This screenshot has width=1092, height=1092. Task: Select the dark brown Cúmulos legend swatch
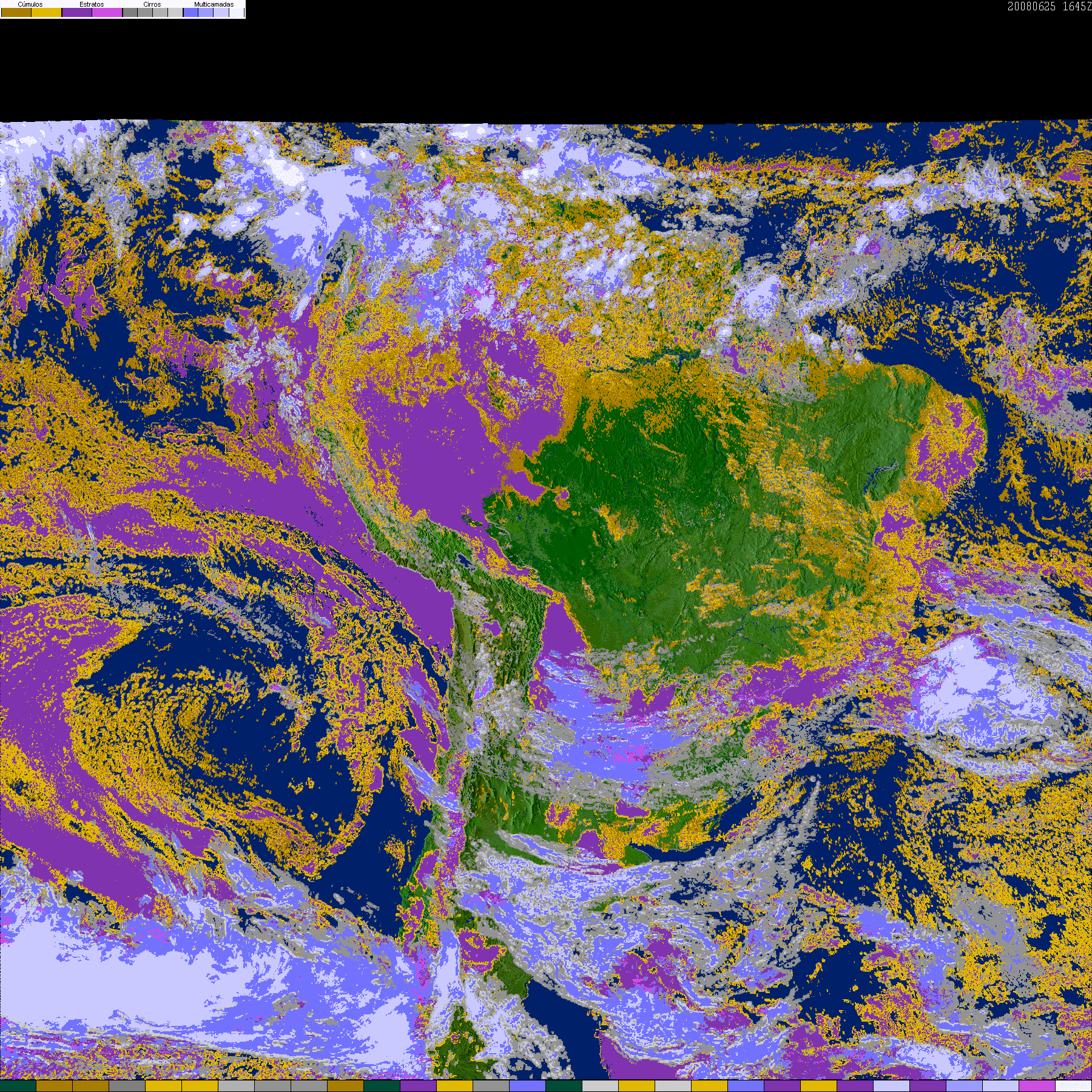pyautogui.click(x=16, y=12)
